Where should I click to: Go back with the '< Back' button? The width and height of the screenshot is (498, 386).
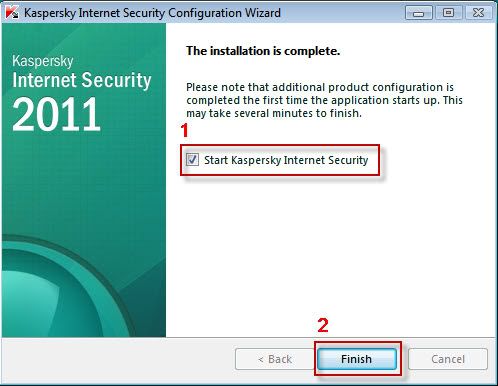(x=275, y=359)
